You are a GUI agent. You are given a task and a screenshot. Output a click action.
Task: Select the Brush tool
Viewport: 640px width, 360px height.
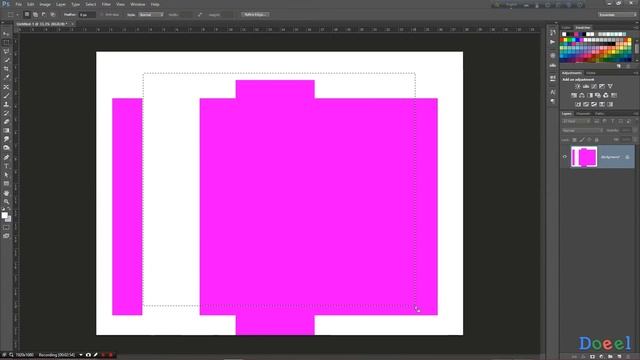coord(6,96)
